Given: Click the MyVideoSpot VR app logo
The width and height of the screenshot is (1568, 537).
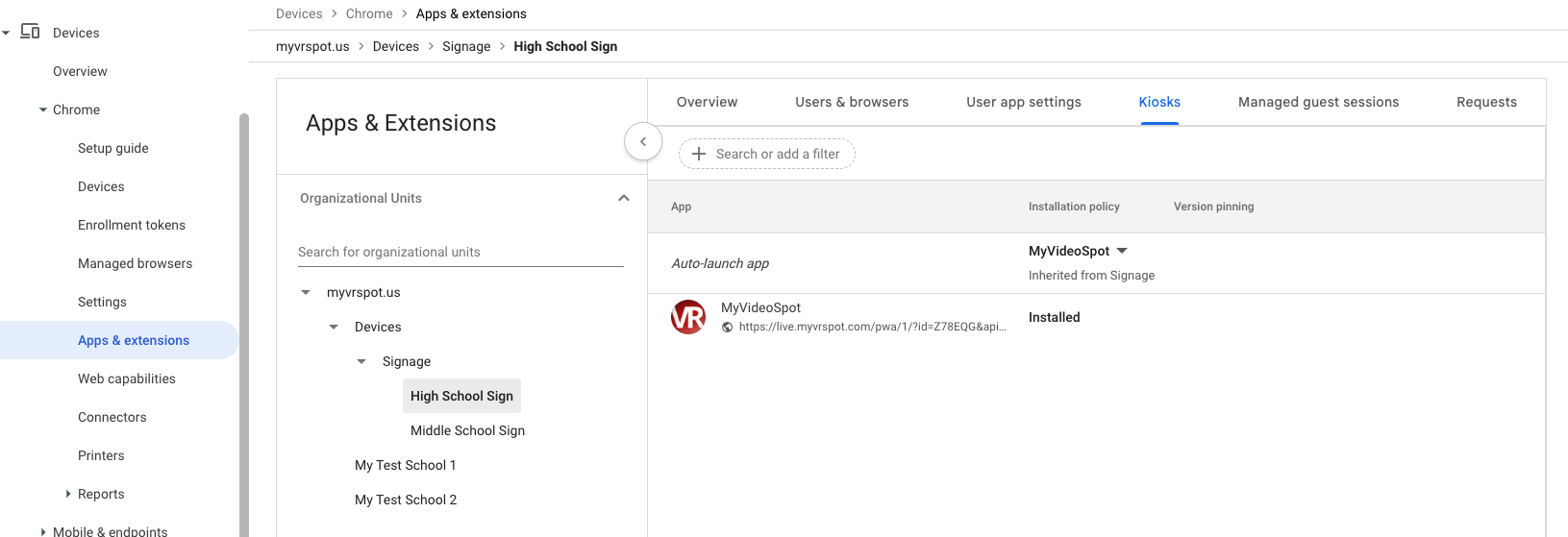Looking at the screenshot, I should 688,317.
